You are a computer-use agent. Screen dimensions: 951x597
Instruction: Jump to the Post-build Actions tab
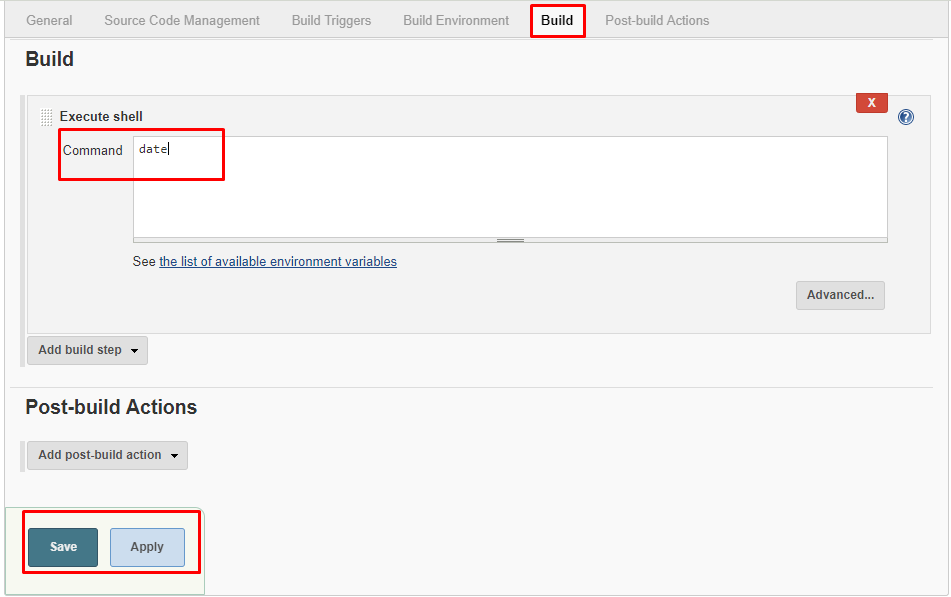tap(657, 20)
